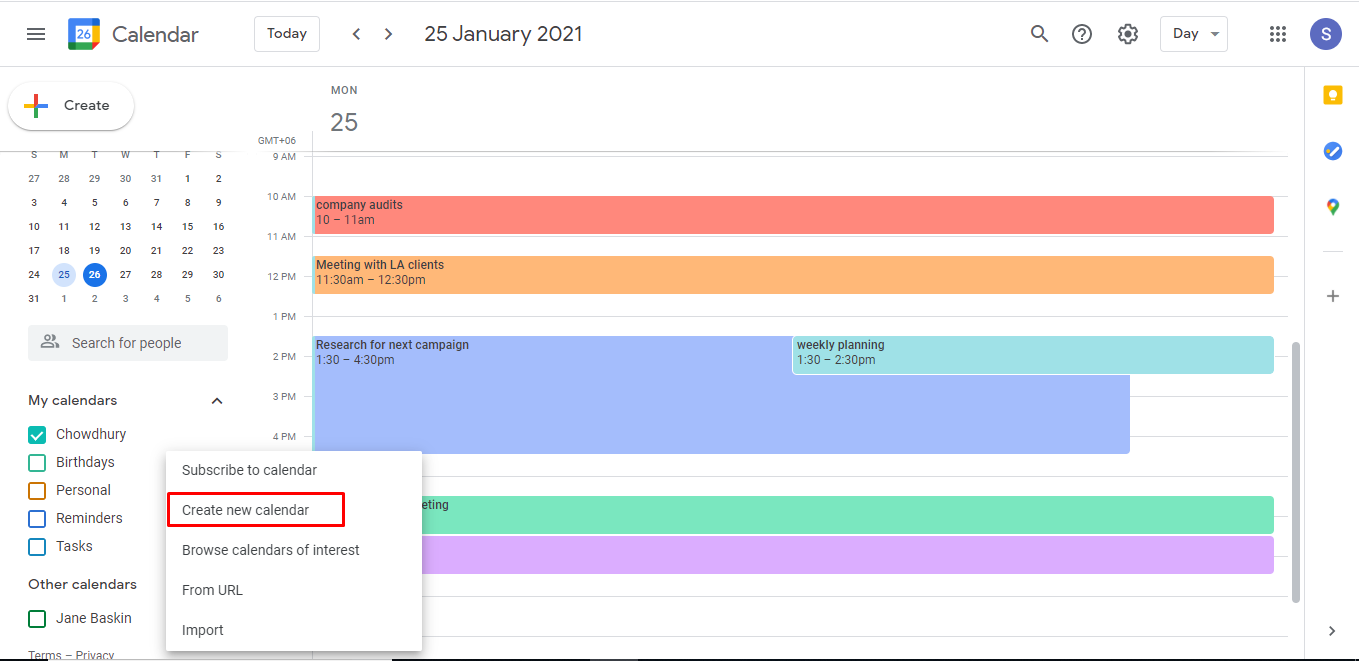1359x661 pixels.
Task: Expand the right side panel chevron
Action: pos(1332,631)
